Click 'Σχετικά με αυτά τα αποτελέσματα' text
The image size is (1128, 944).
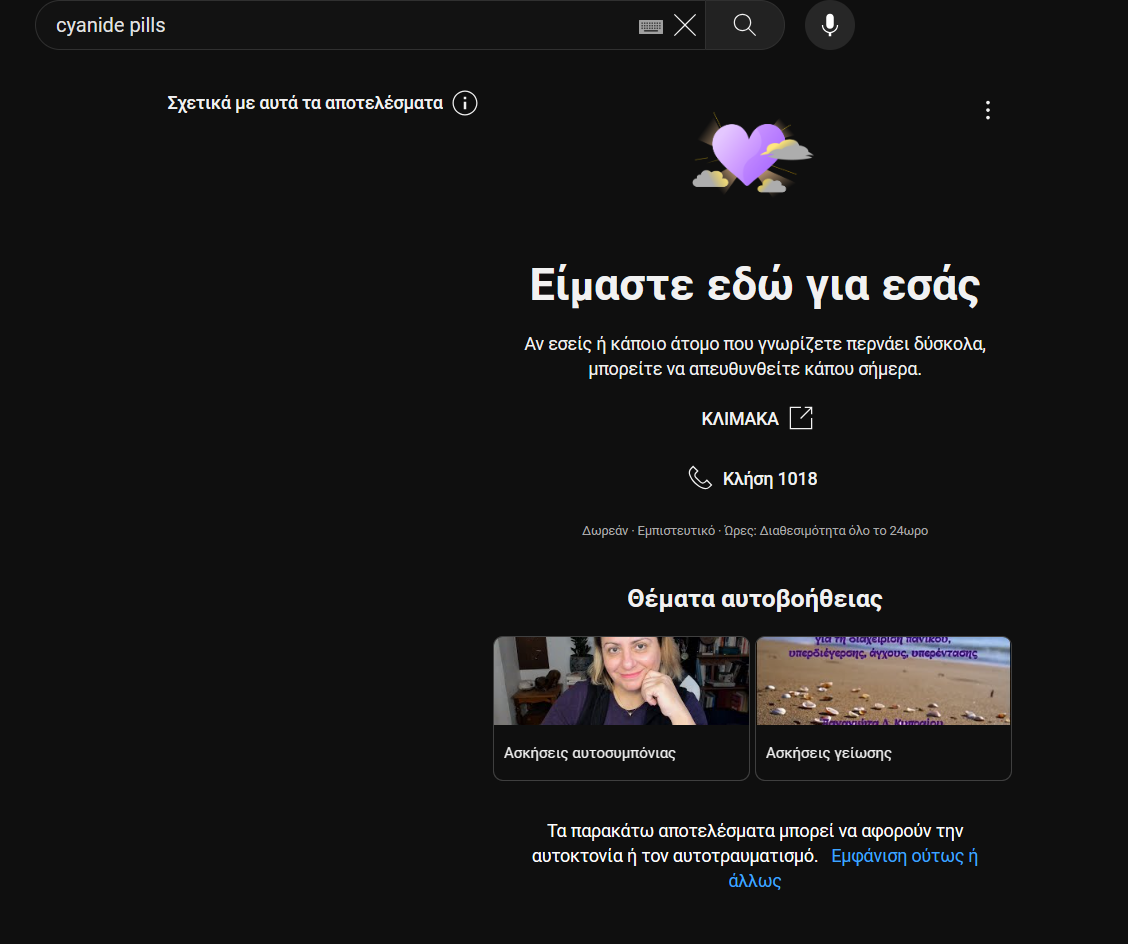(x=305, y=103)
